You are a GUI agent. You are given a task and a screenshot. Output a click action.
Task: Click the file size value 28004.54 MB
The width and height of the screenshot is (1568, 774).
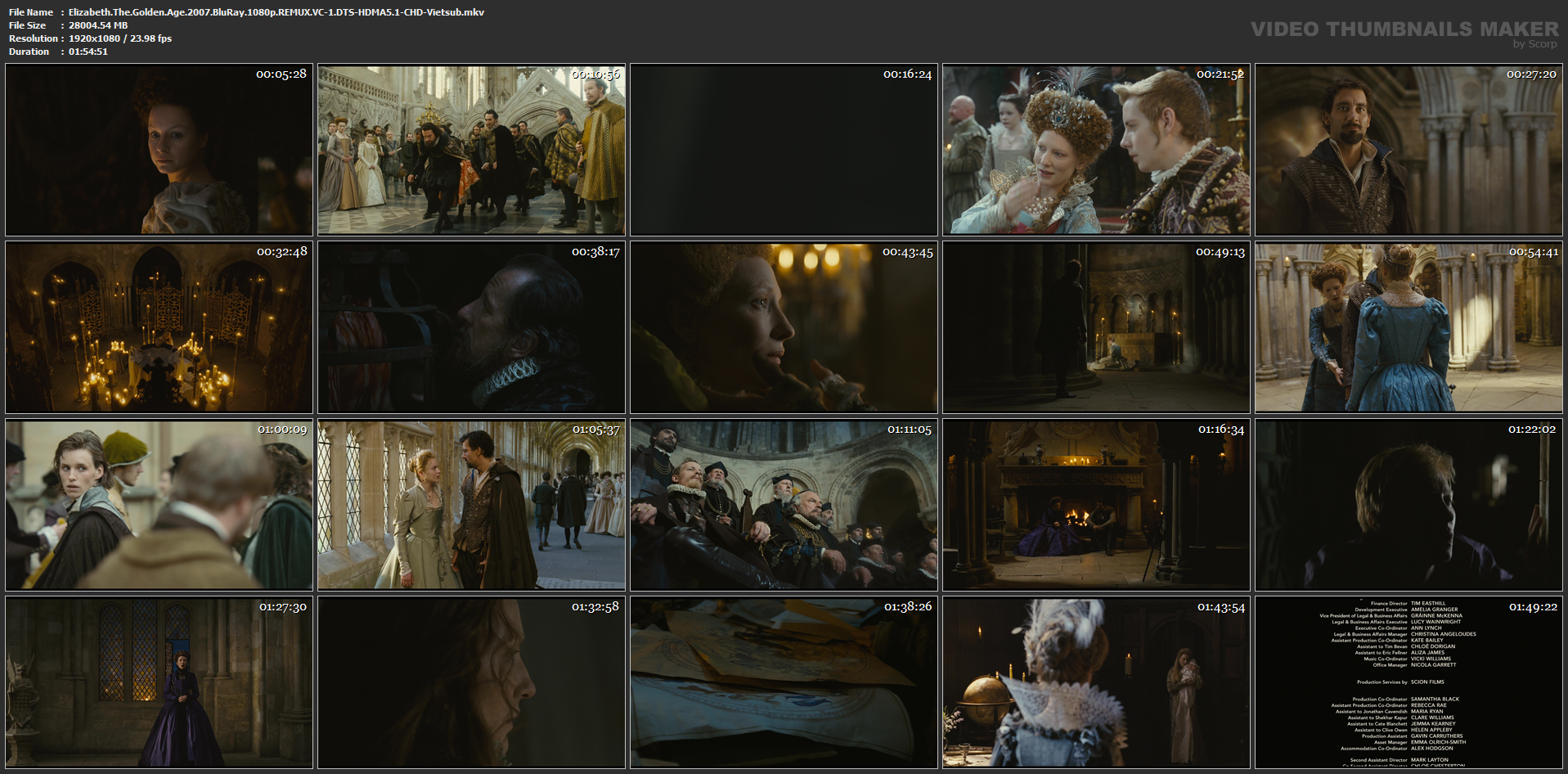(x=98, y=25)
